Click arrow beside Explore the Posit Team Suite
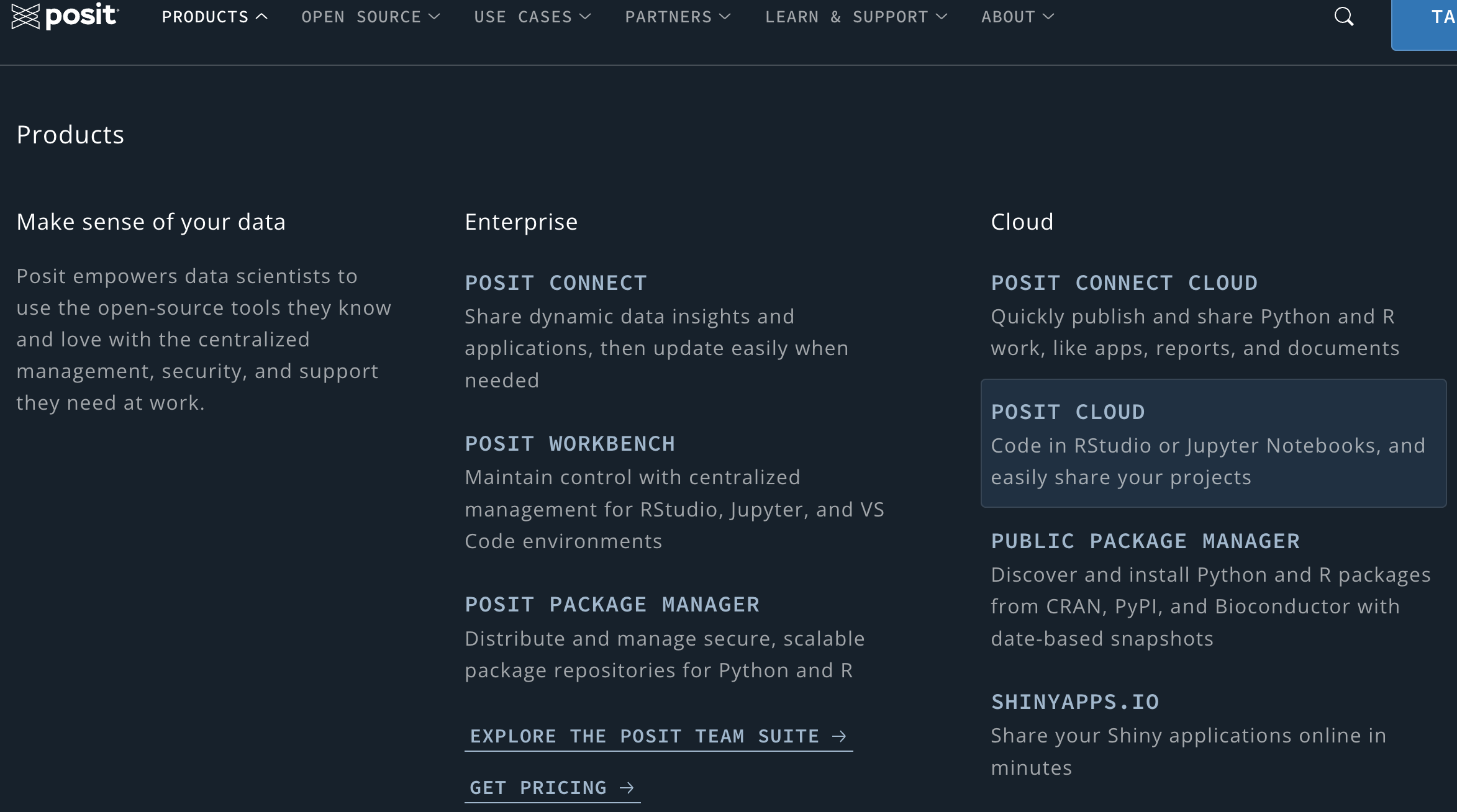The height and width of the screenshot is (812, 1457). pyautogui.click(x=840, y=736)
